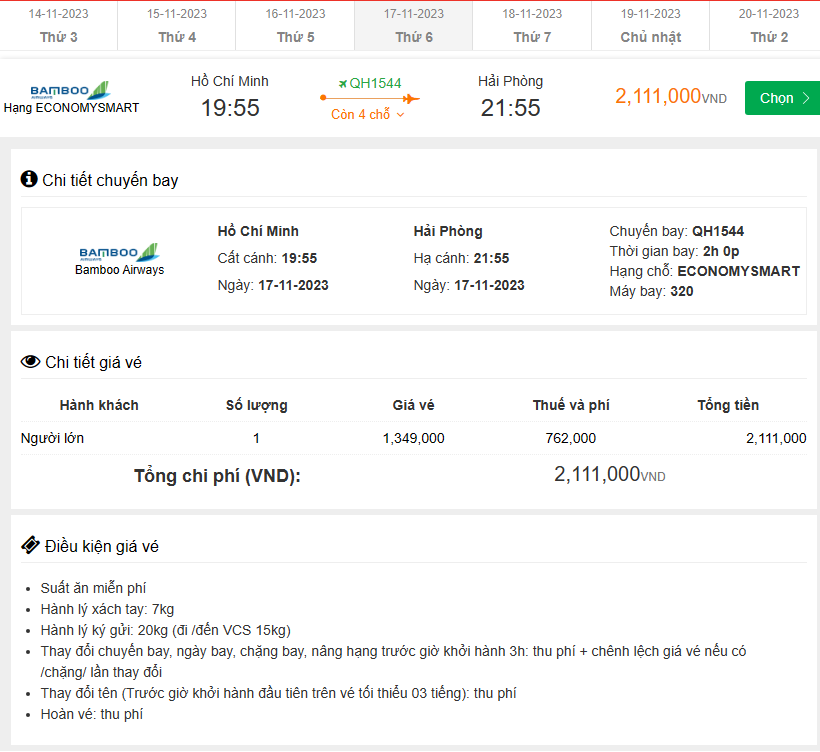Choose the 18-11-2023 Thứ 7 date tab

click(x=532, y=25)
